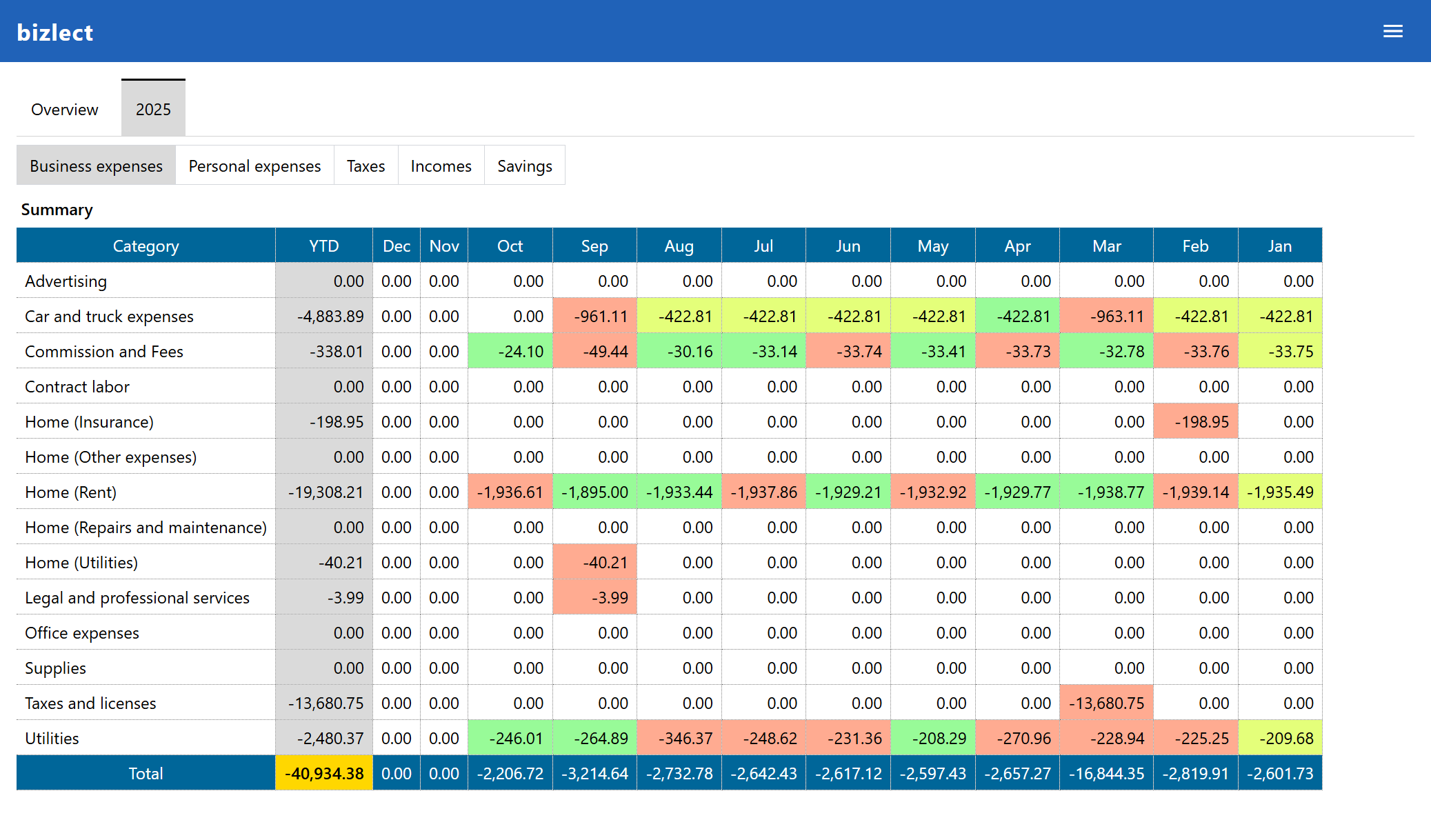Click the Category column header
The width and height of the screenshot is (1431, 840).
click(146, 246)
